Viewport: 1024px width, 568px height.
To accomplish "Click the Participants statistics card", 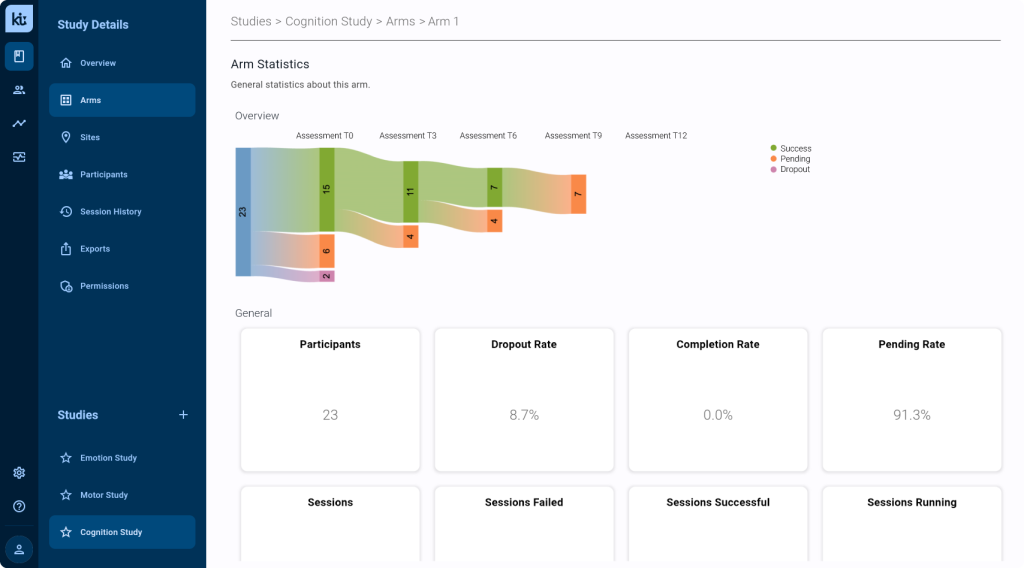I will [330, 400].
